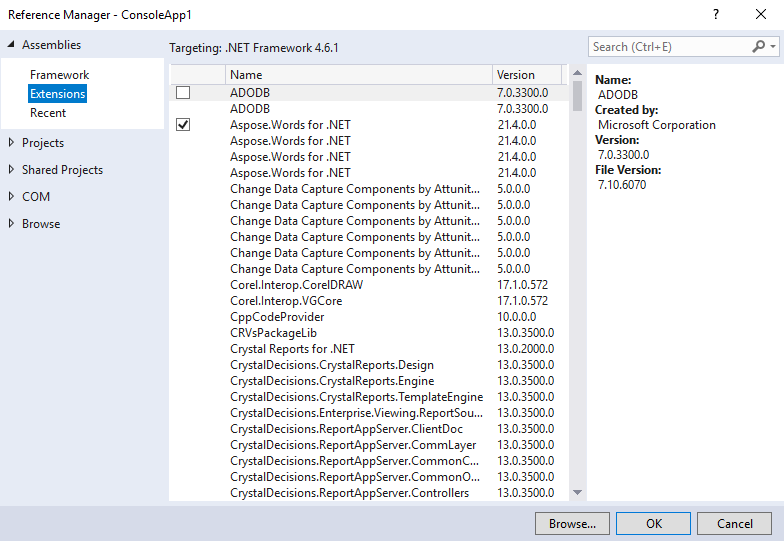Select CrystalDecisions.ReportAppServer.Controllers row

click(x=368, y=492)
